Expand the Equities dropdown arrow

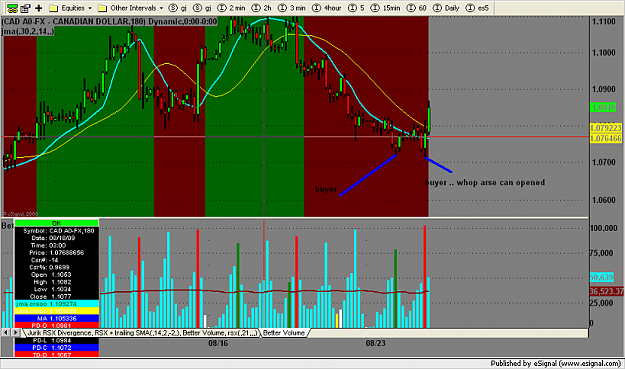coord(90,8)
